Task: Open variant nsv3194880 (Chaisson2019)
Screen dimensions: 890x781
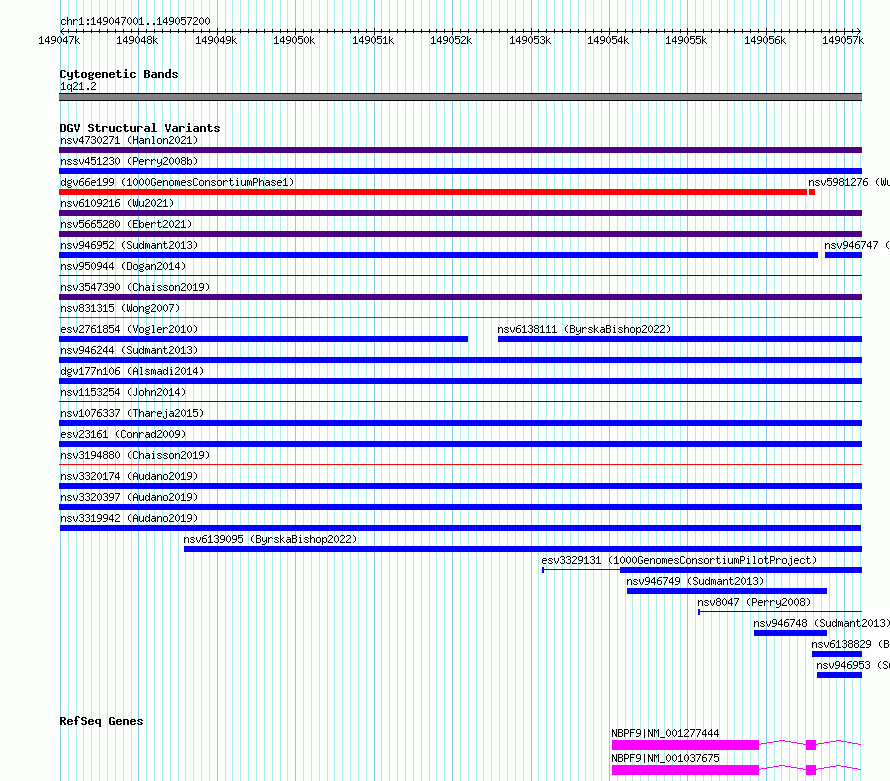Action: pos(135,455)
